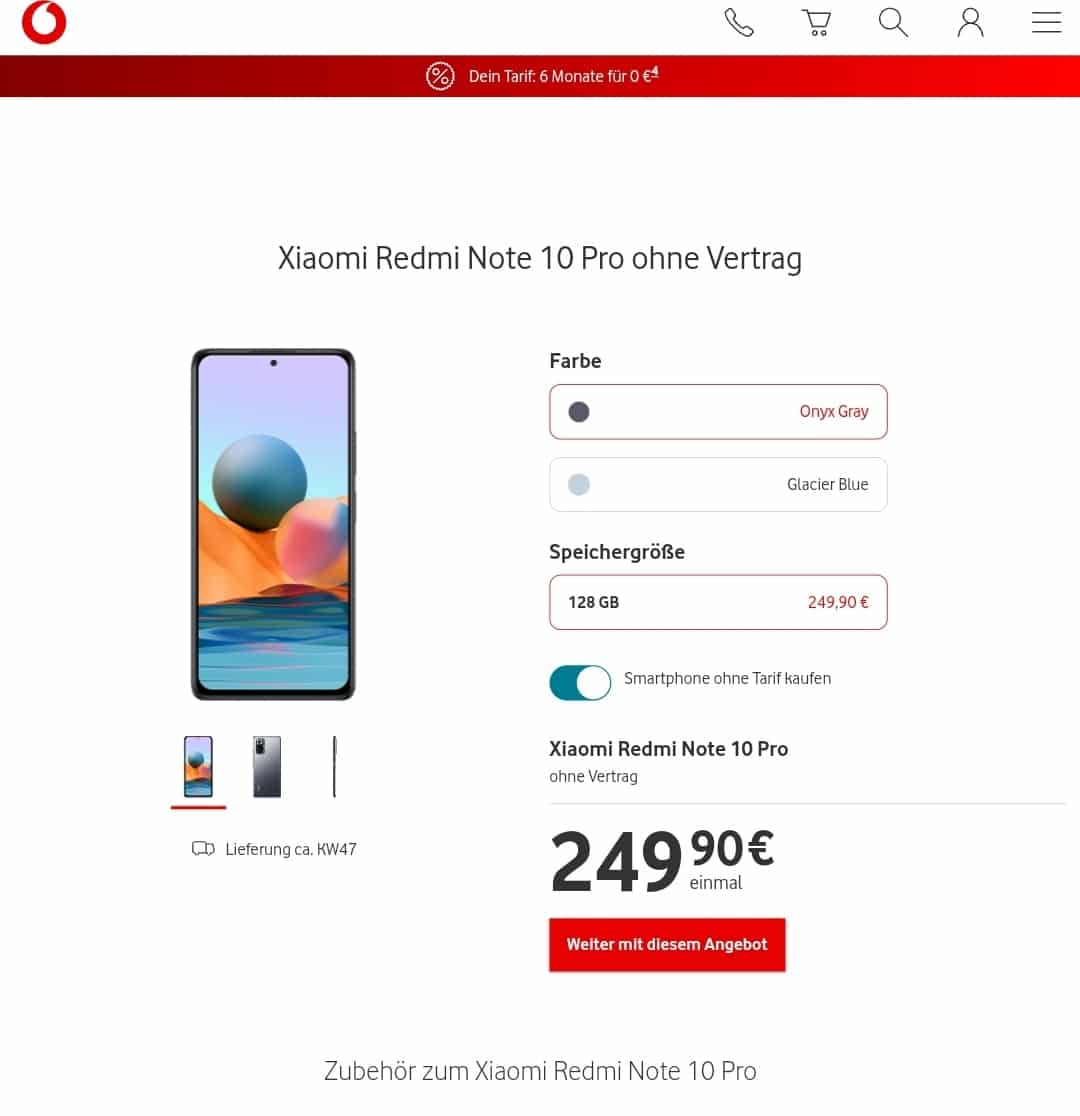Screen dimensions: 1080x1116
Task: Toggle Smartphone ohne Tarif kaufen switch
Action: (x=580, y=683)
